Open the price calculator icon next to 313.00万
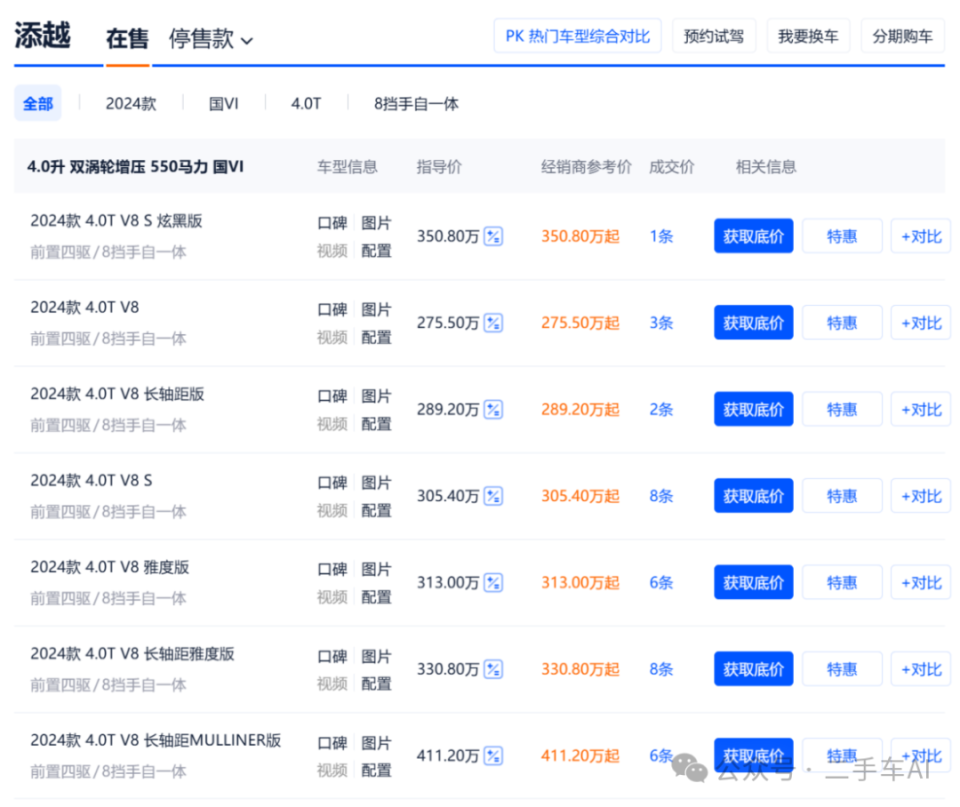The height and width of the screenshot is (807, 960). (493, 582)
